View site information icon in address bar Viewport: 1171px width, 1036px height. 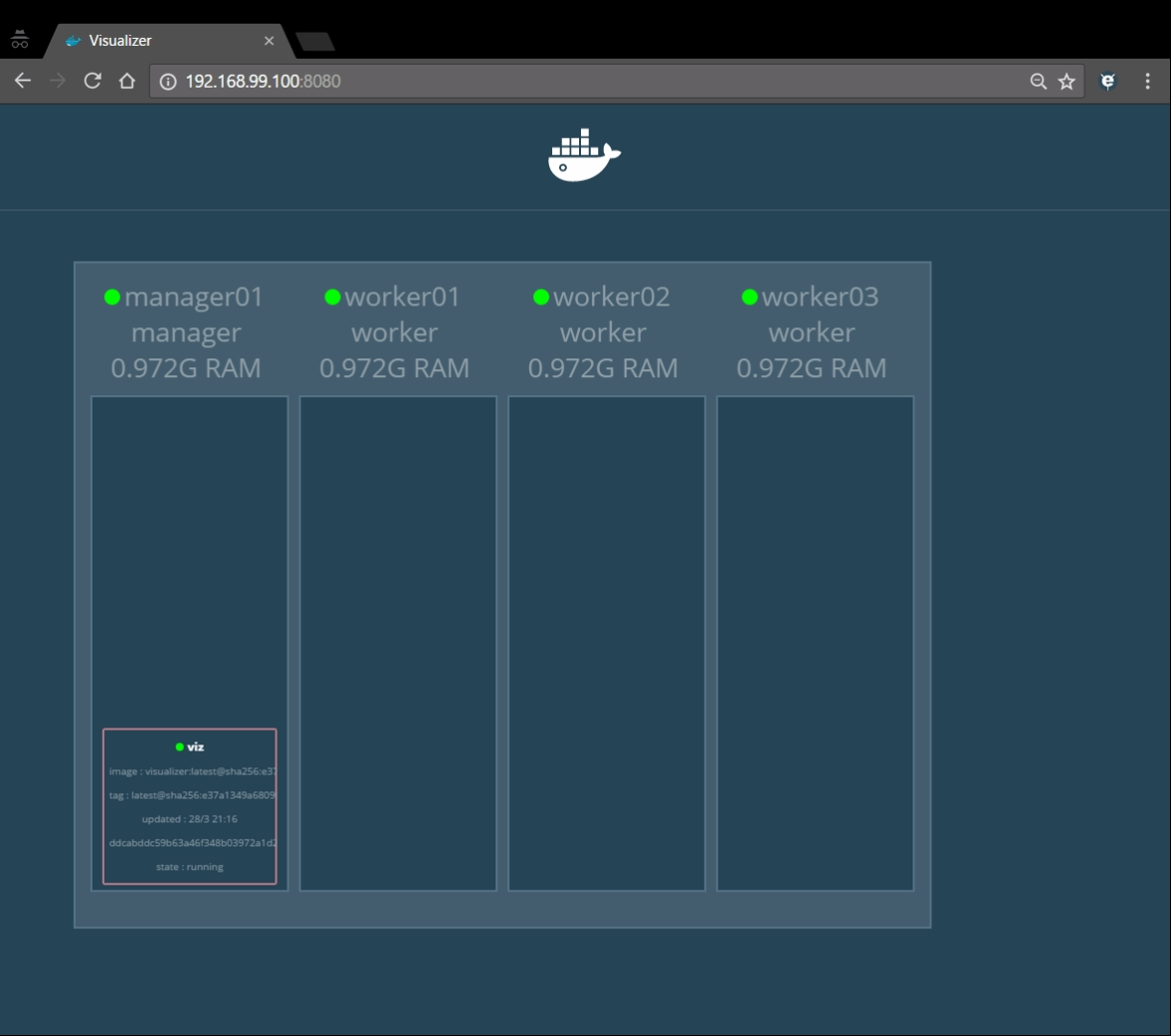pos(168,82)
